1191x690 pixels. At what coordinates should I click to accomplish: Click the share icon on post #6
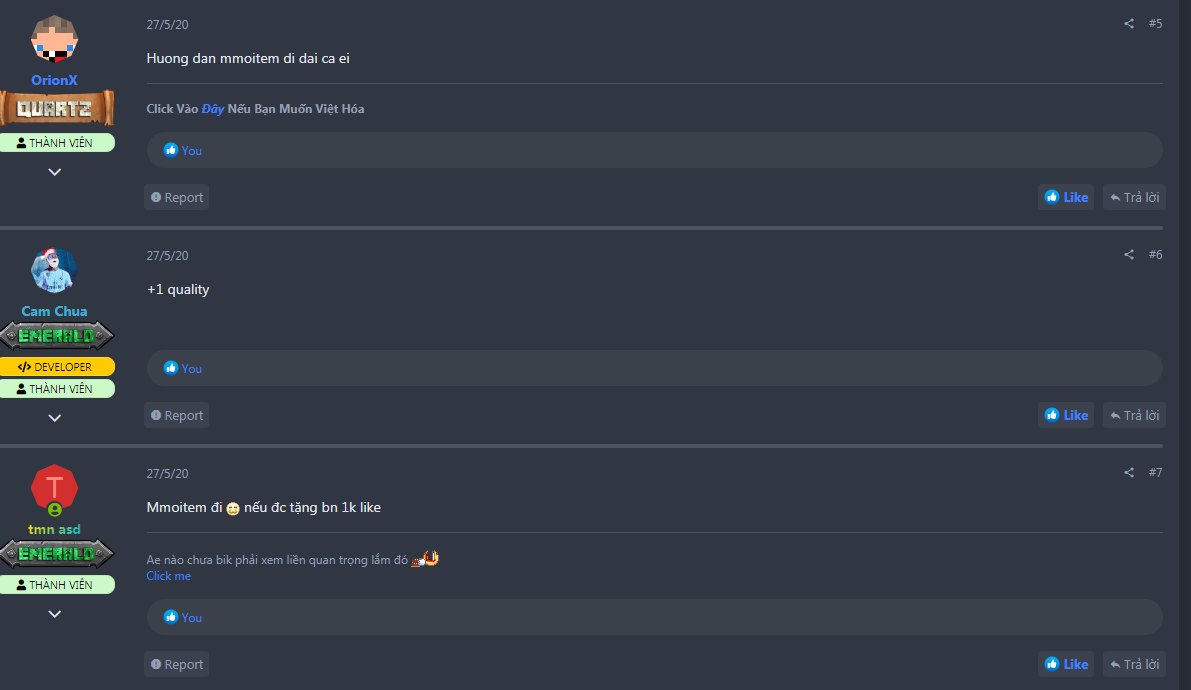[x=1129, y=255]
